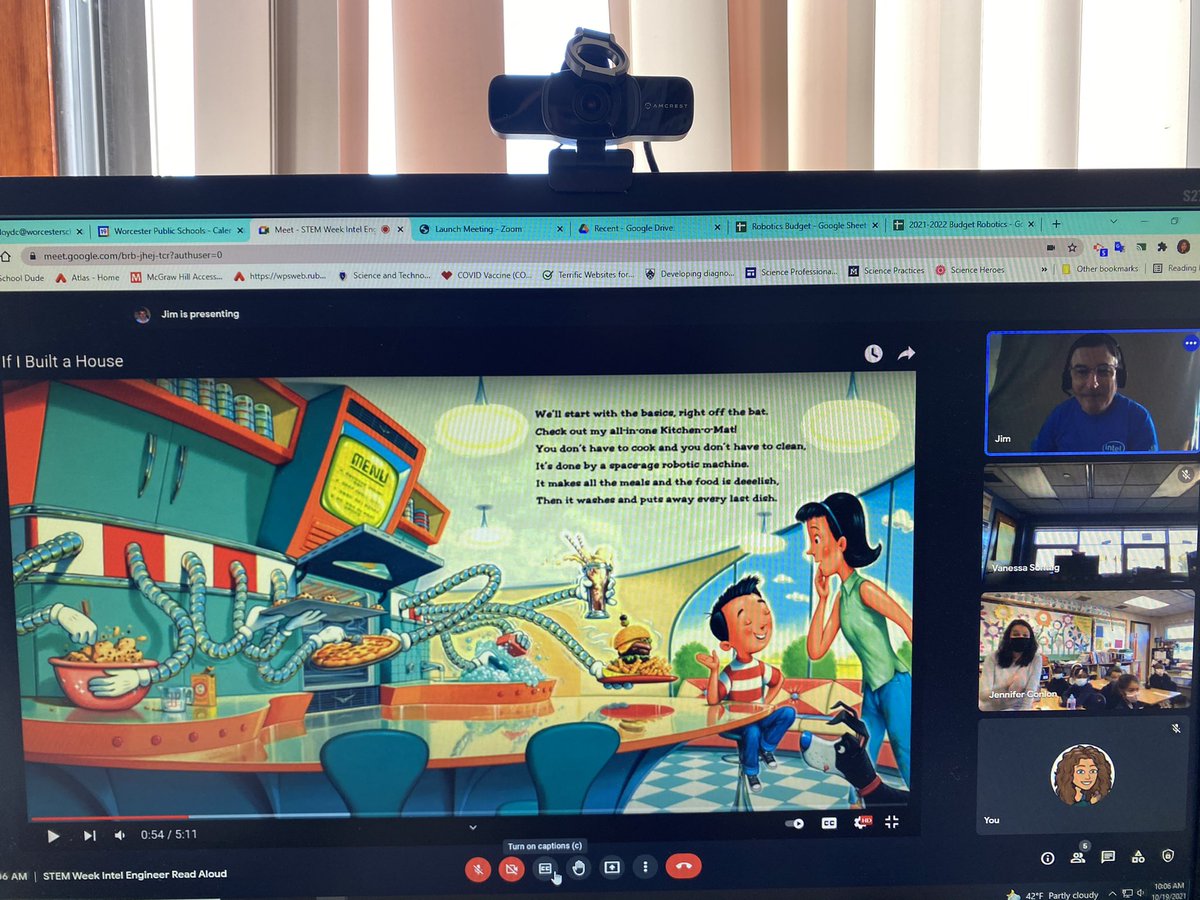The image size is (1200, 900).
Task: Open Developing diagnostic bookmark
Action: point(690,272)
